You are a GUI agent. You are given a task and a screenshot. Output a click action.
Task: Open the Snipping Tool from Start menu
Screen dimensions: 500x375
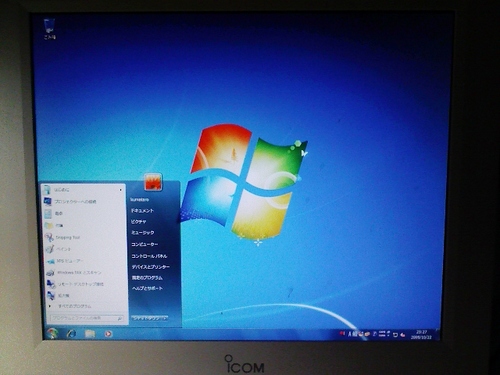tap(68, 237)
